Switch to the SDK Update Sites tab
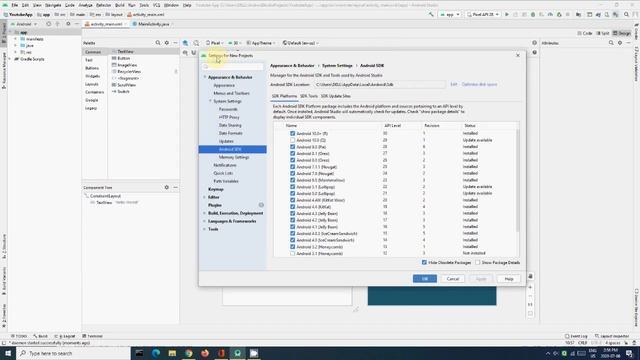 point(336,96)
